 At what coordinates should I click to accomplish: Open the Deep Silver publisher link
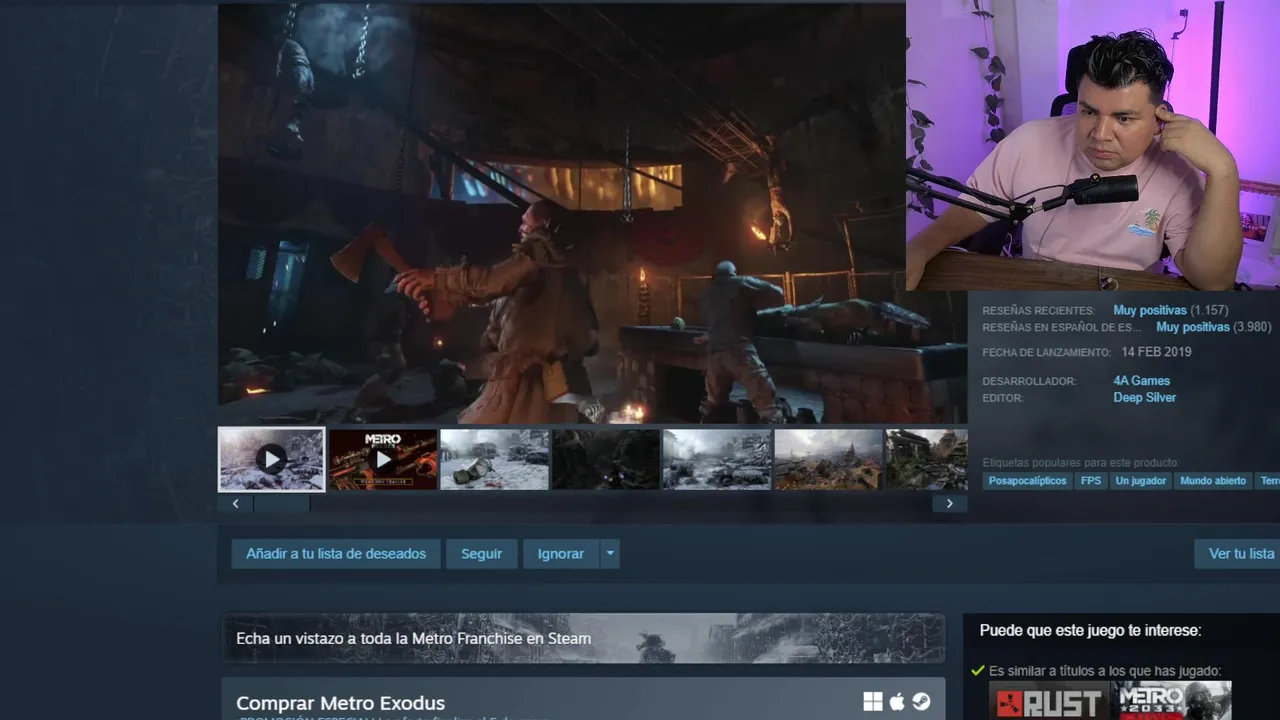pyautogui.click(x=1144, y=398)
